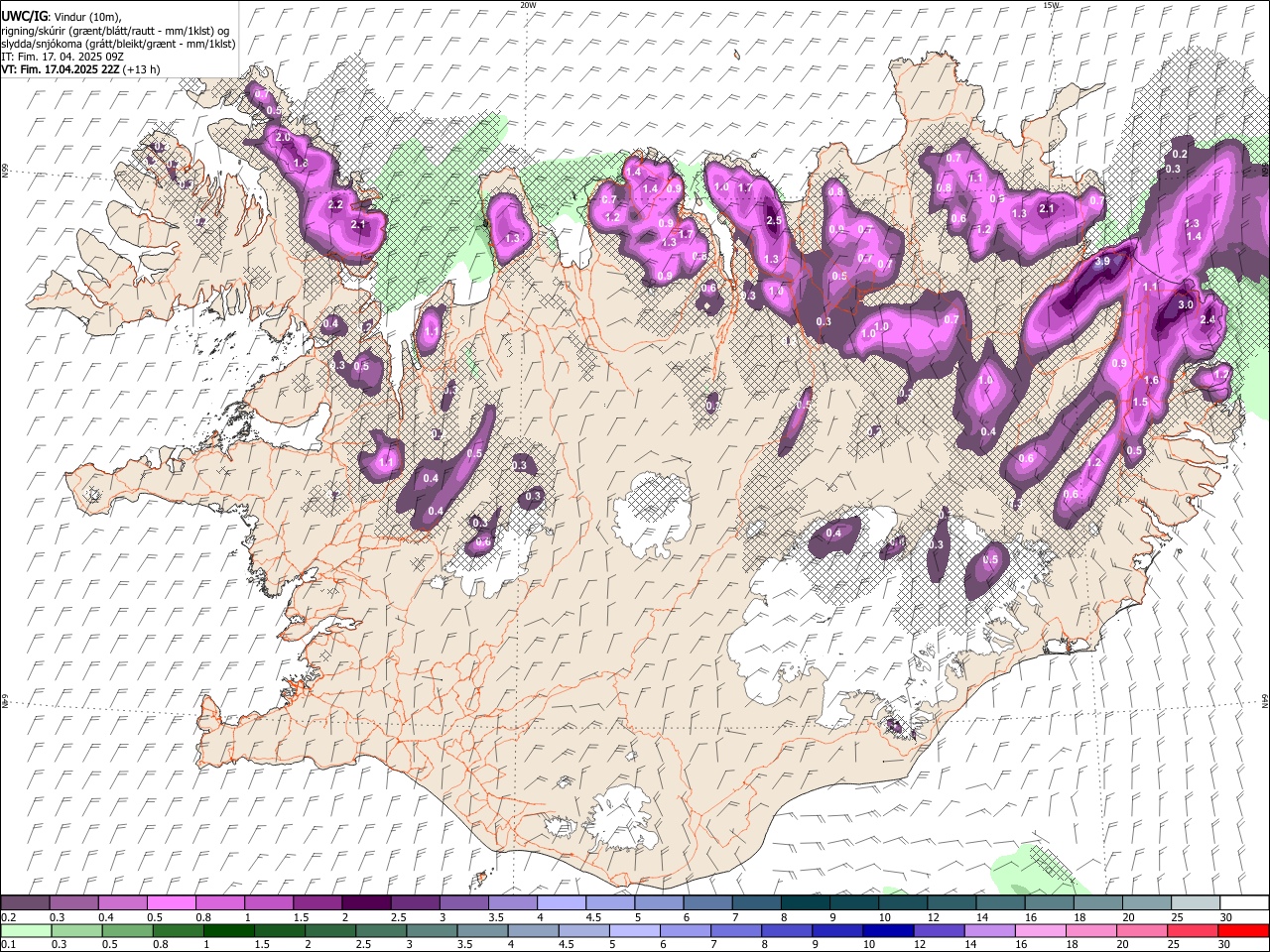Select the bottom legend row swatch labeled 1
1270x952 pixels.
pos(228,931)
